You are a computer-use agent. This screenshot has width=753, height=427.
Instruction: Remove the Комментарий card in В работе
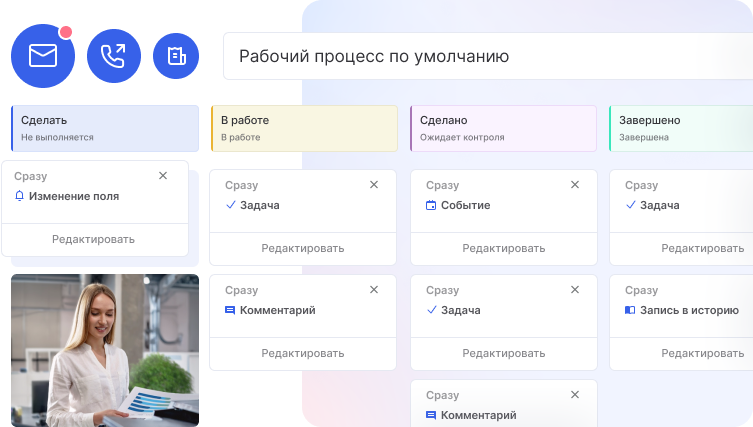(374, 290)
